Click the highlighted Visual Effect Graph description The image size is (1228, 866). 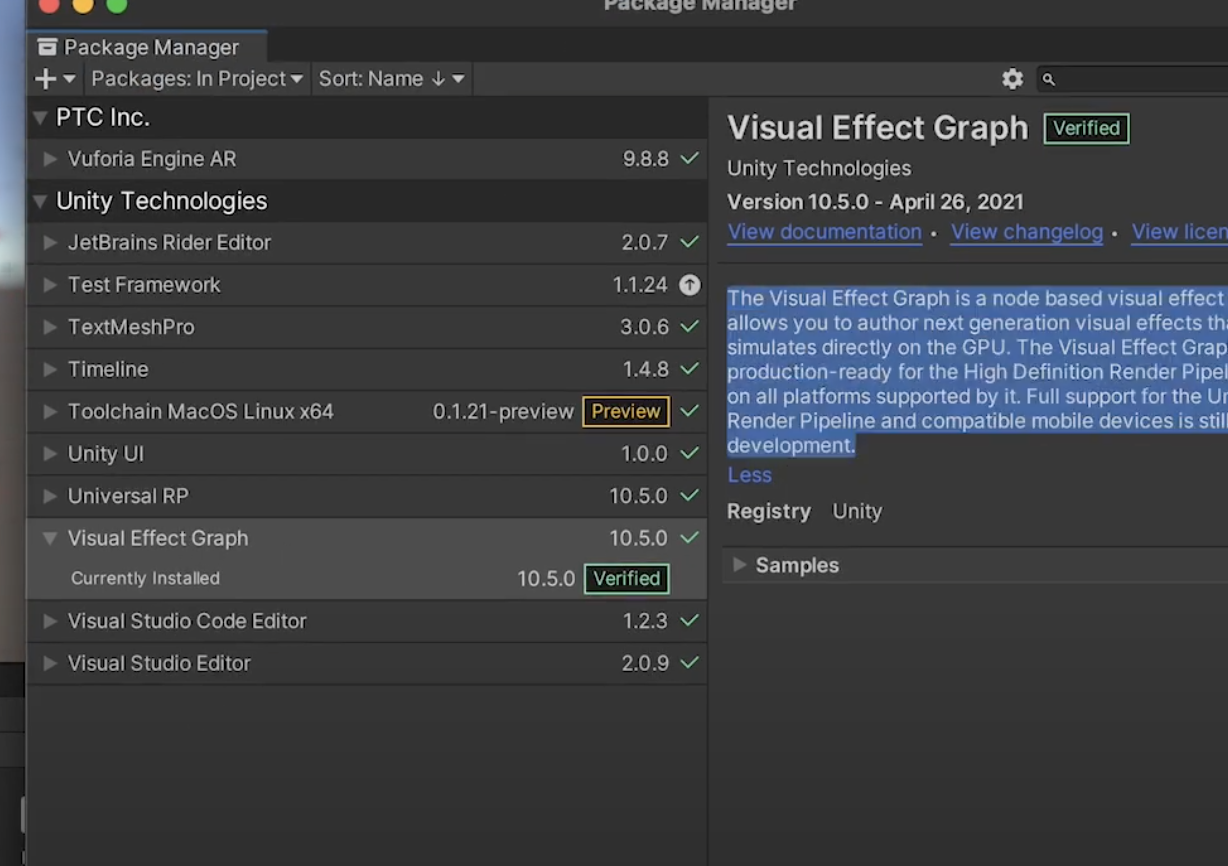(977, 372)
